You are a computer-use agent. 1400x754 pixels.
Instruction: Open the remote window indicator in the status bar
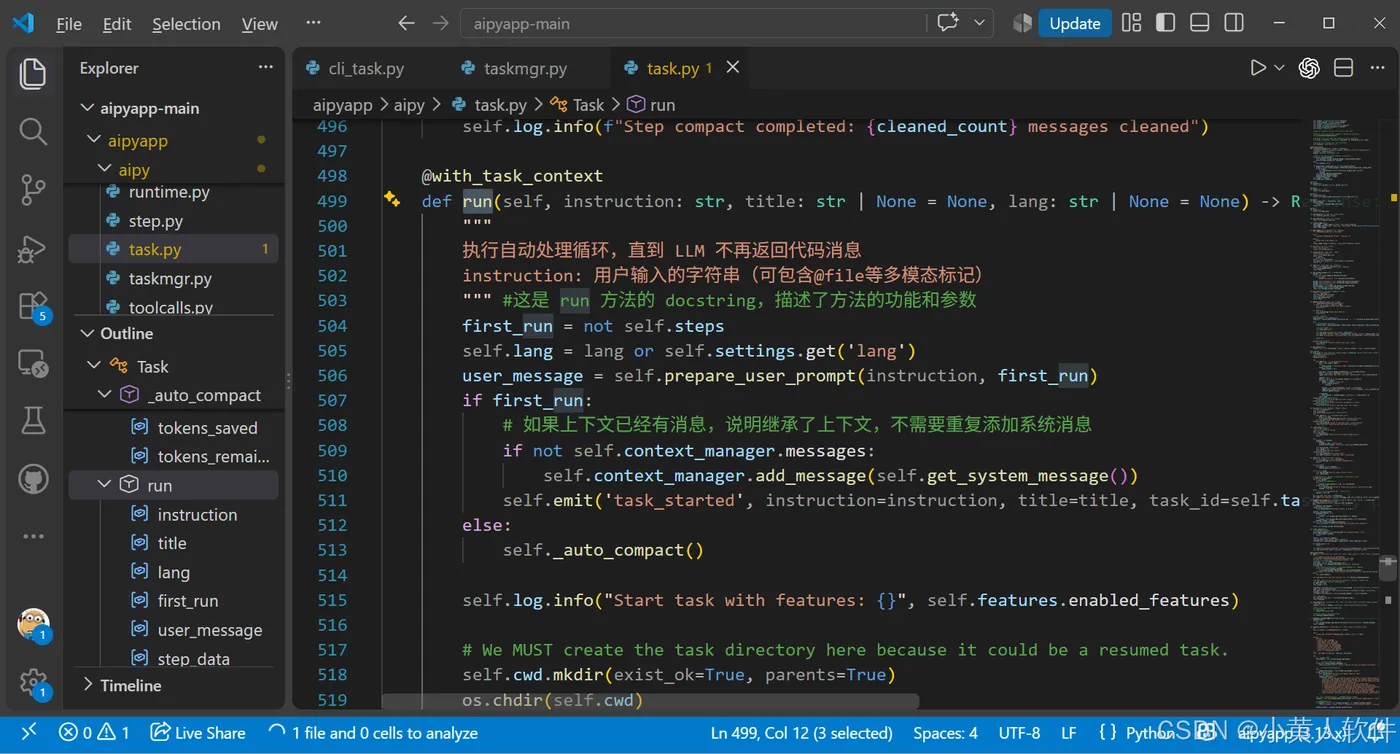[29, 733]
